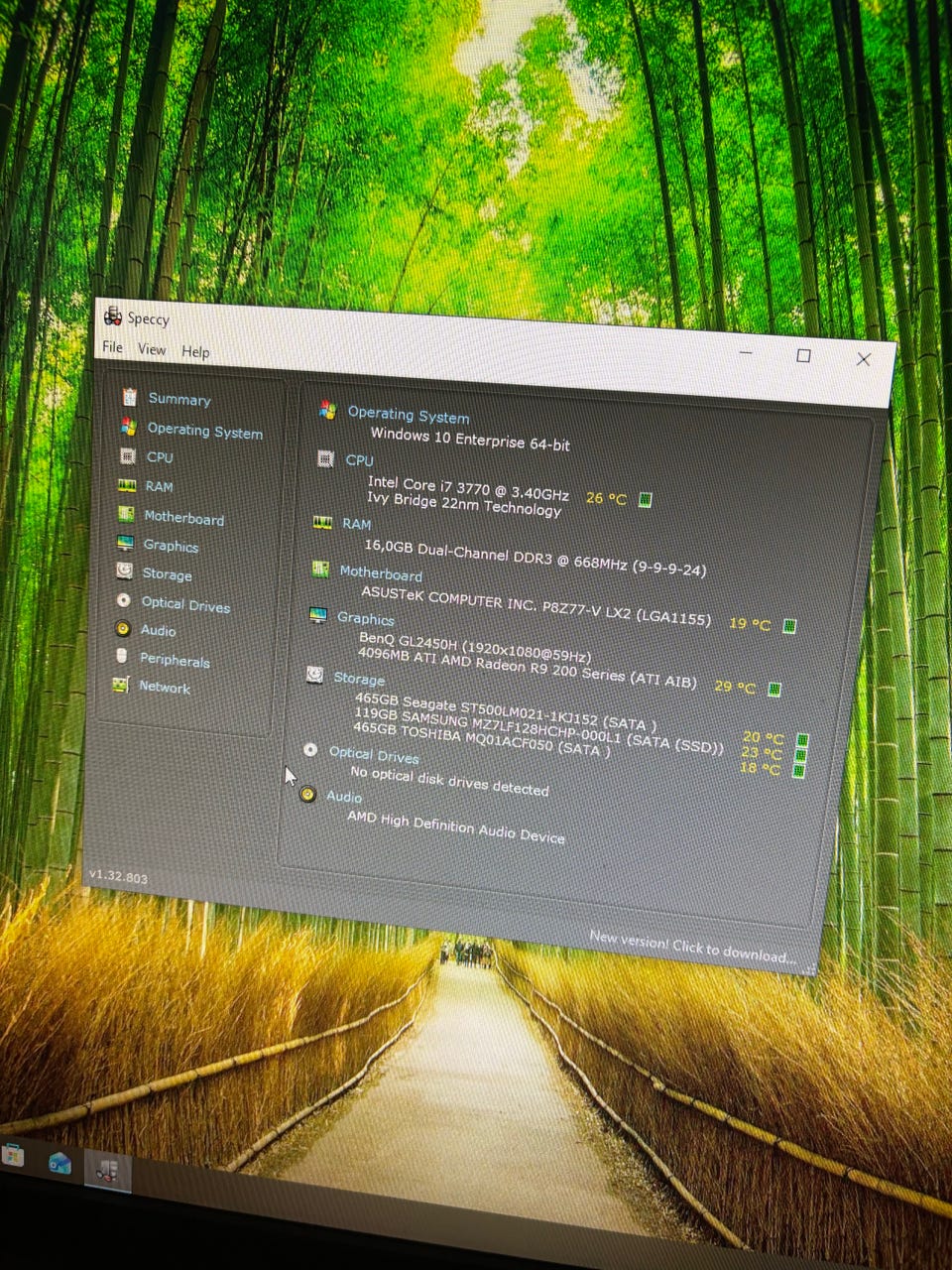The width and height of the screenshot is (952, 1270).
Task: Click the graphics temperature value '29 °C'
Action: (735, 686)
